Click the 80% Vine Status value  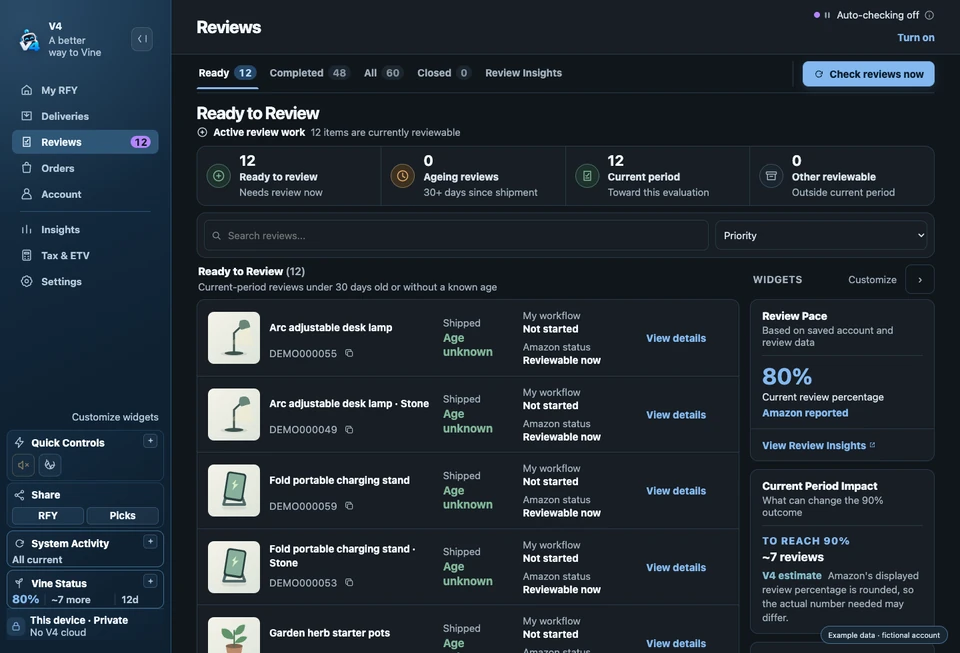26,599
